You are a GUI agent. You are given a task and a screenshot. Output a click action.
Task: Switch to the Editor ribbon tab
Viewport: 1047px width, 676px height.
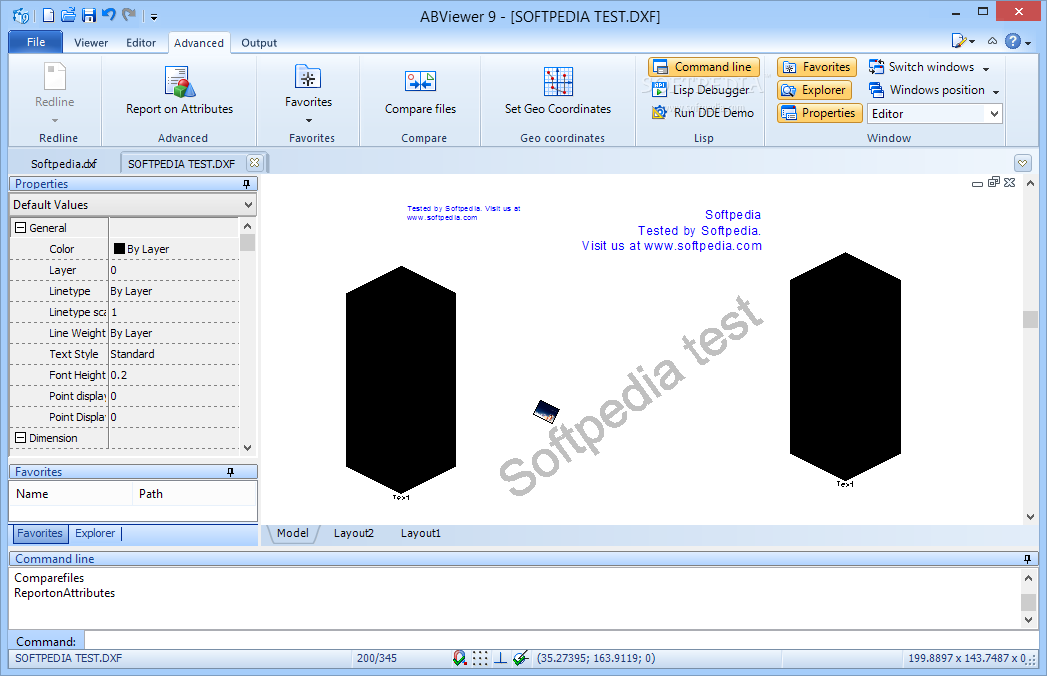point(141,43)
